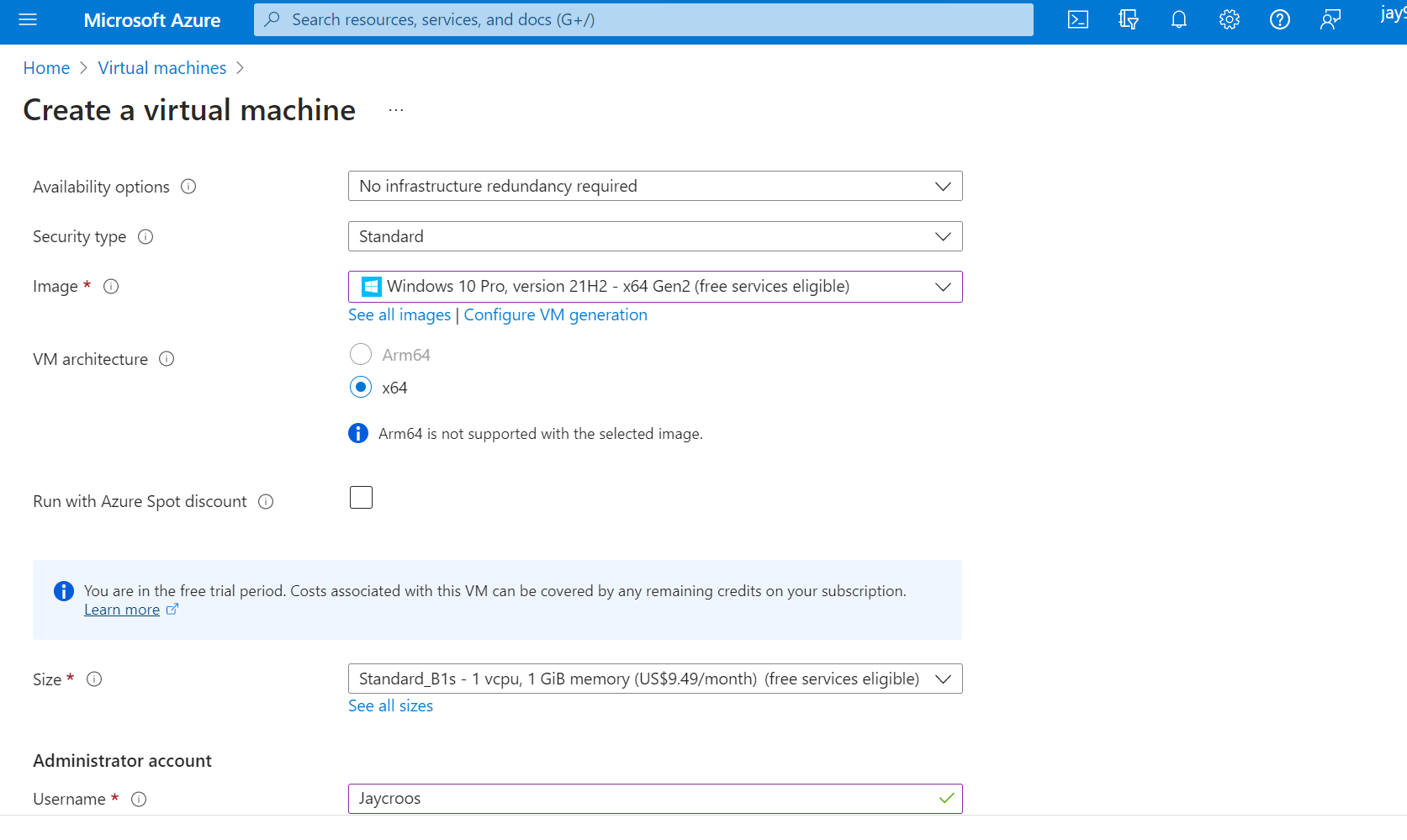Expand the Availability options dropdown
Screen dimensions: 1407x840
point(655,186)
